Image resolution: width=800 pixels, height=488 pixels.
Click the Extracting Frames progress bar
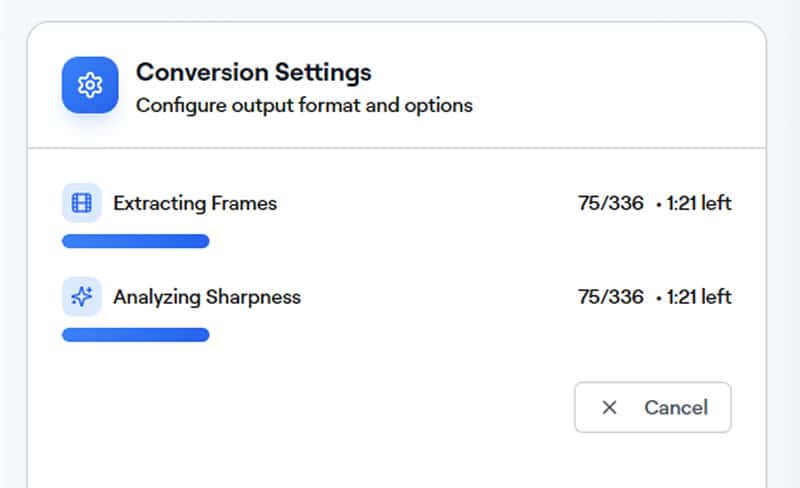[135, 241]
